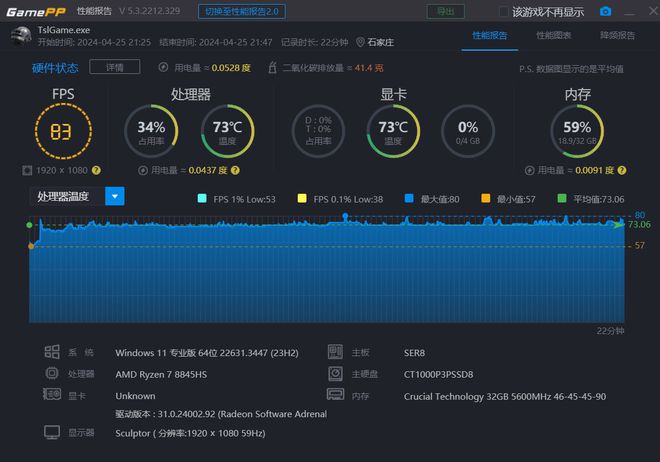Click the processor 73℃ temperature gauge
Viewport: 660px width, 462px height.
227,131
